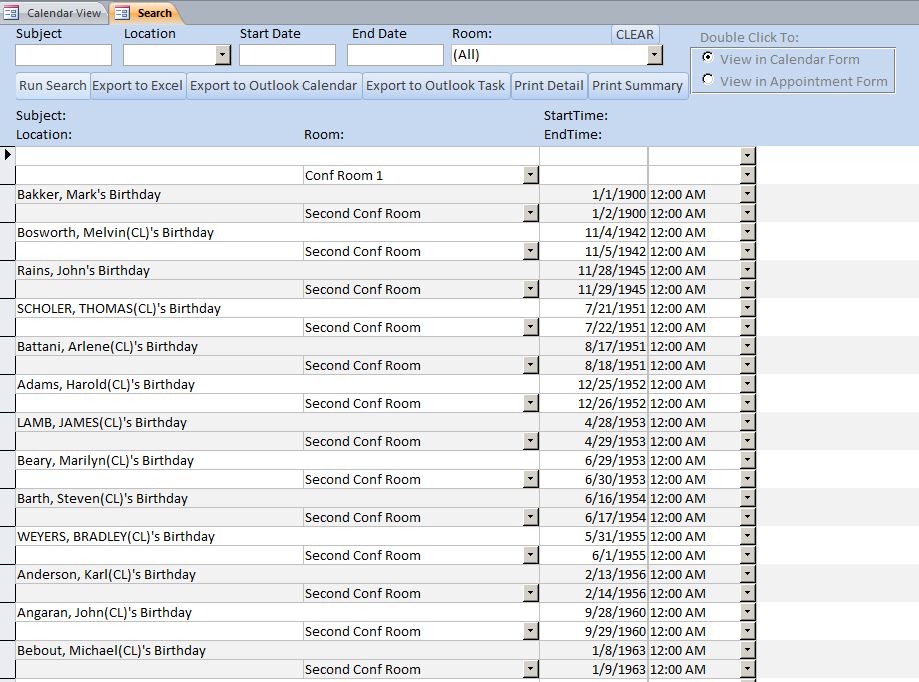Open the Conf Room 1 room dropdown

point(530,175)
